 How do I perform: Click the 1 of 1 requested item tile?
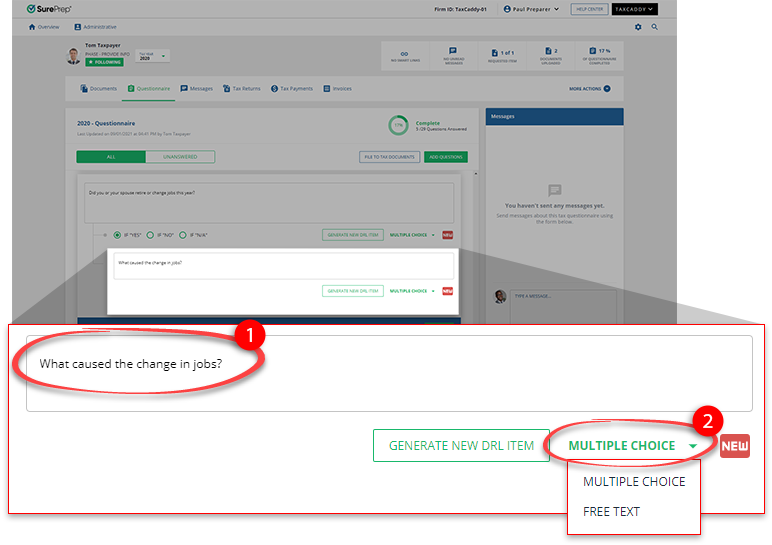502,56
